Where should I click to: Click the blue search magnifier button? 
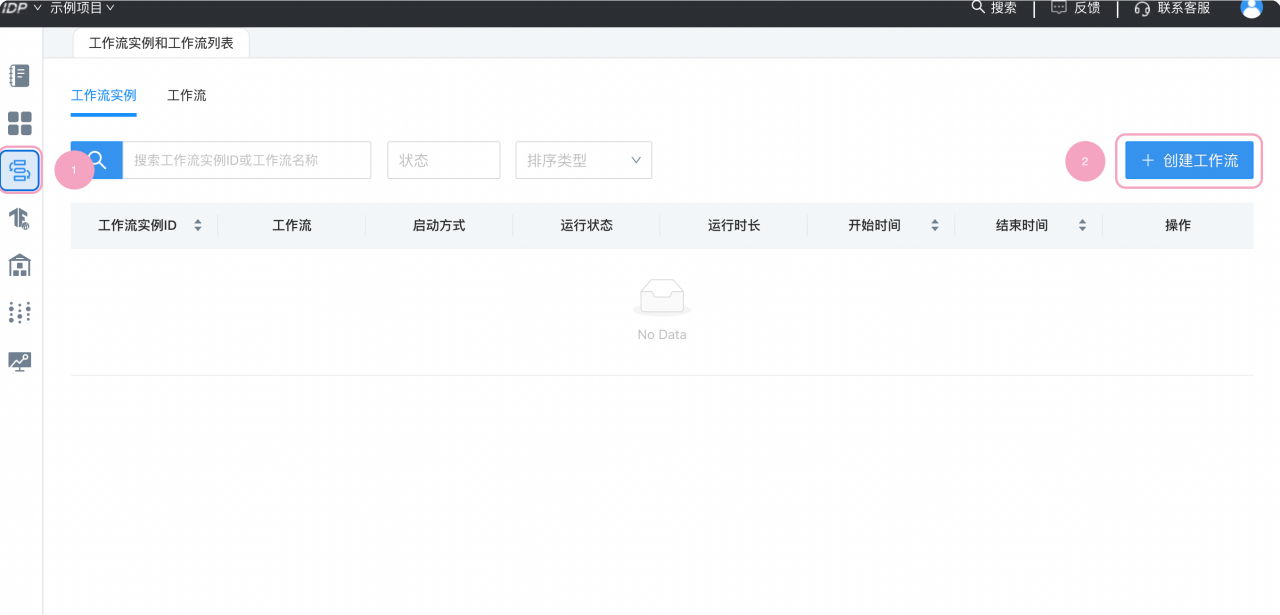point(97,160)
